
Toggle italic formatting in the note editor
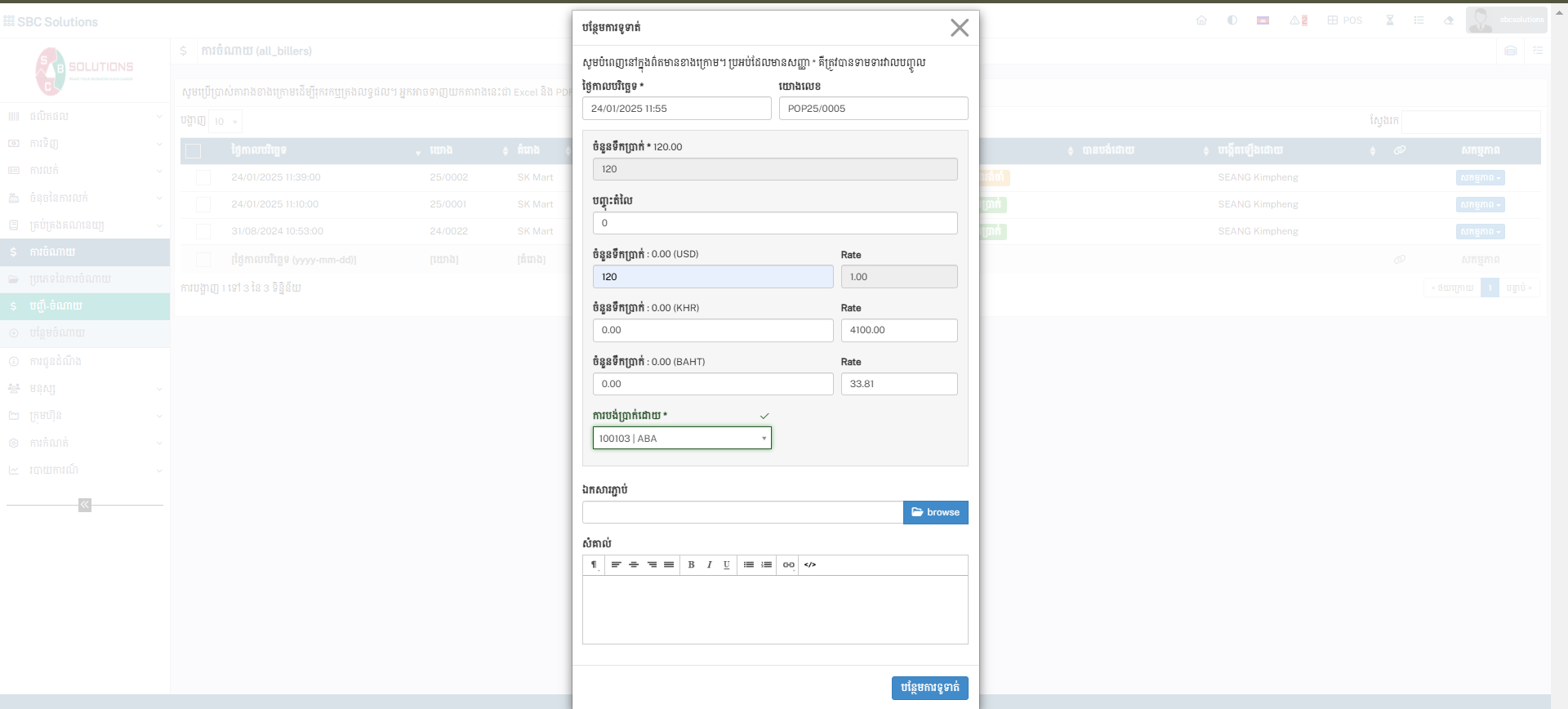coord(709,565)
